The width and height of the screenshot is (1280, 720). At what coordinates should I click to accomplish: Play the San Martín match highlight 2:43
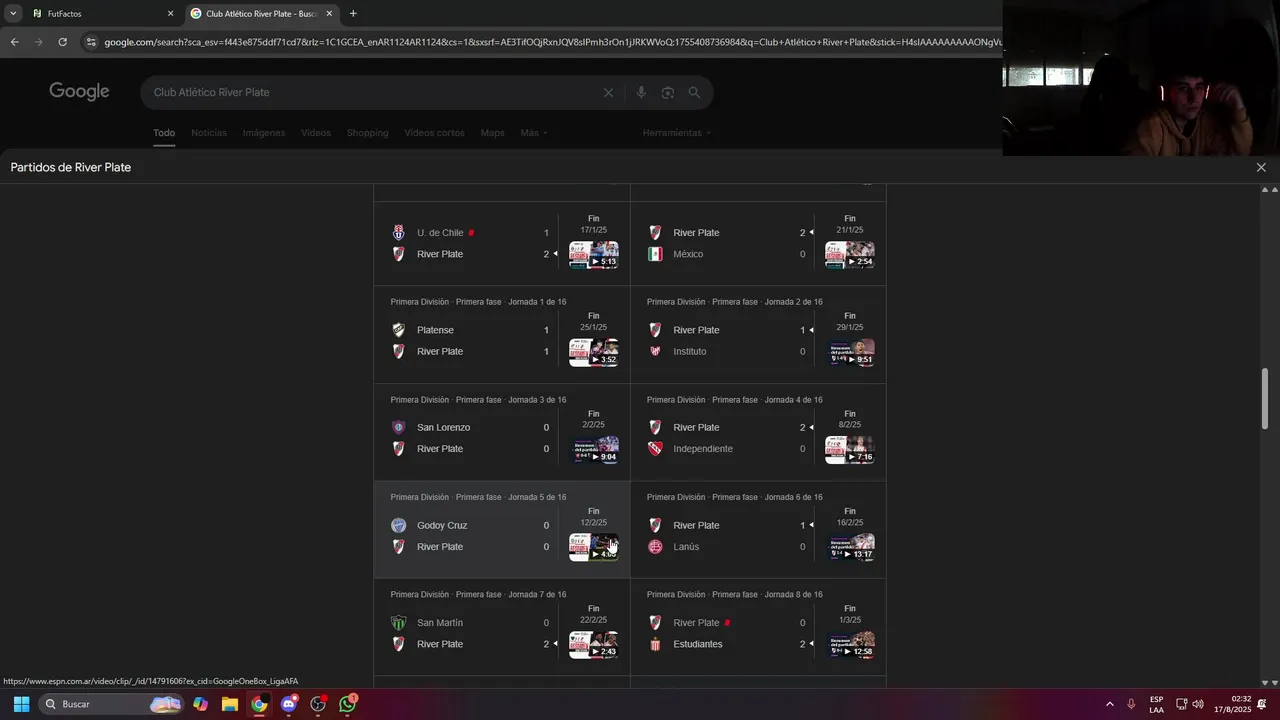(x=594, y=645)
